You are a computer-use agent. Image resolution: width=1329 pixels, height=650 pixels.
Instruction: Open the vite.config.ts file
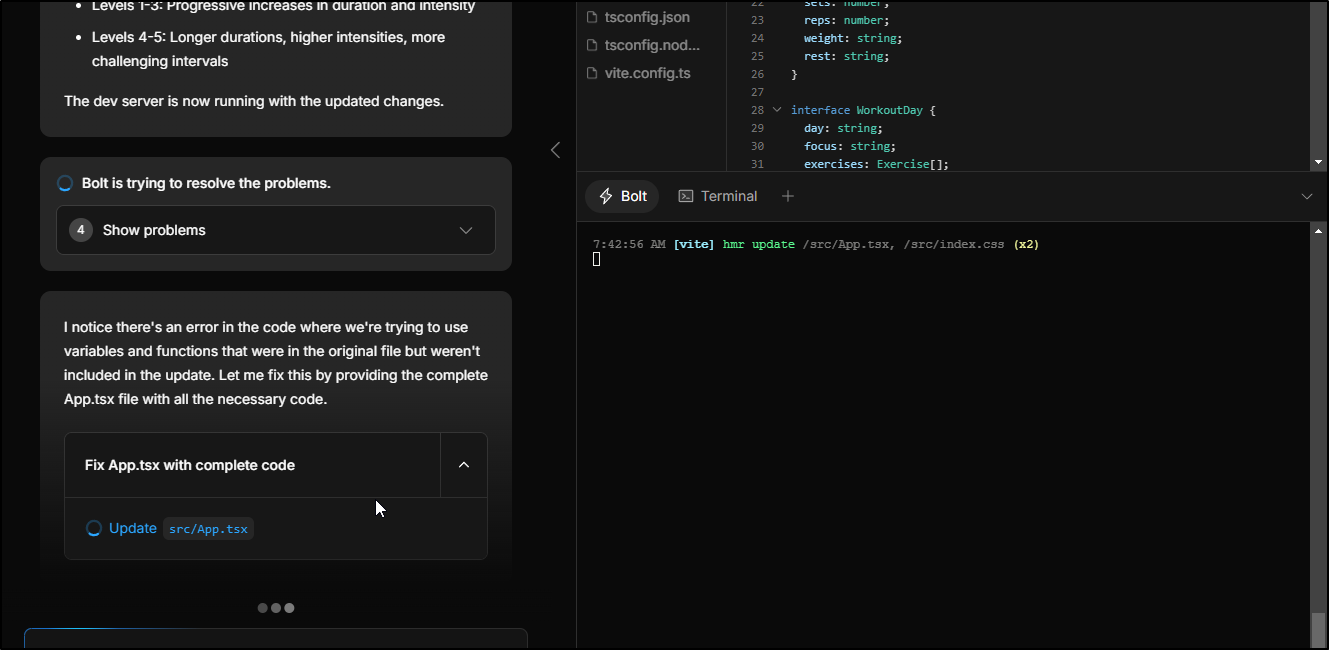click(647, 73)
